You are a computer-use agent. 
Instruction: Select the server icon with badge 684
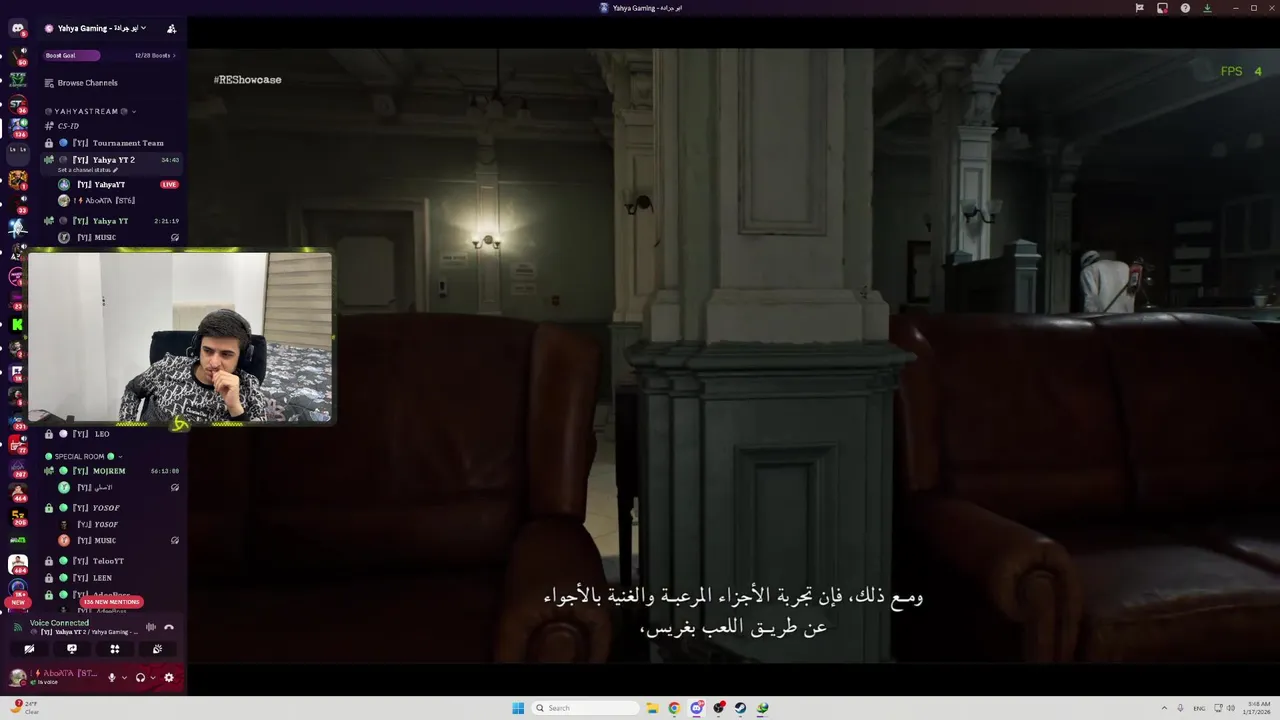click(18, 565)
